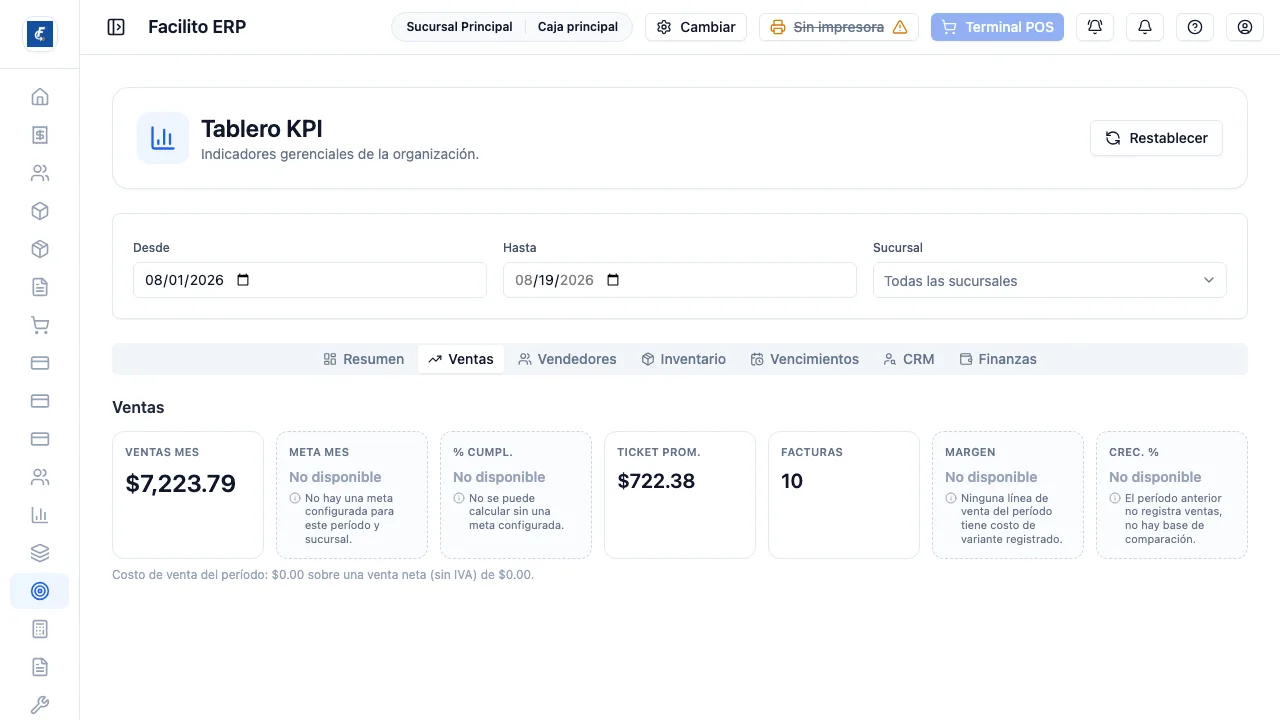Click 'No disponible' in the Margen card
Screen dimensions: 1280x720
(991, 477)
